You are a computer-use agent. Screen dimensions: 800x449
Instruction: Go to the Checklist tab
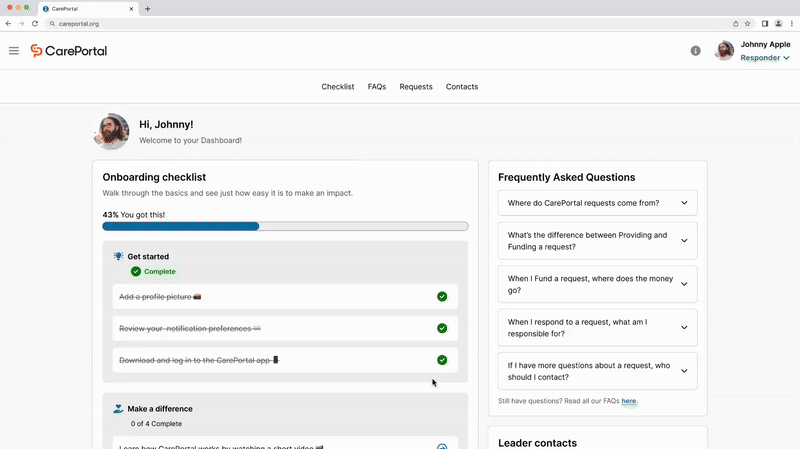(338, 87)
